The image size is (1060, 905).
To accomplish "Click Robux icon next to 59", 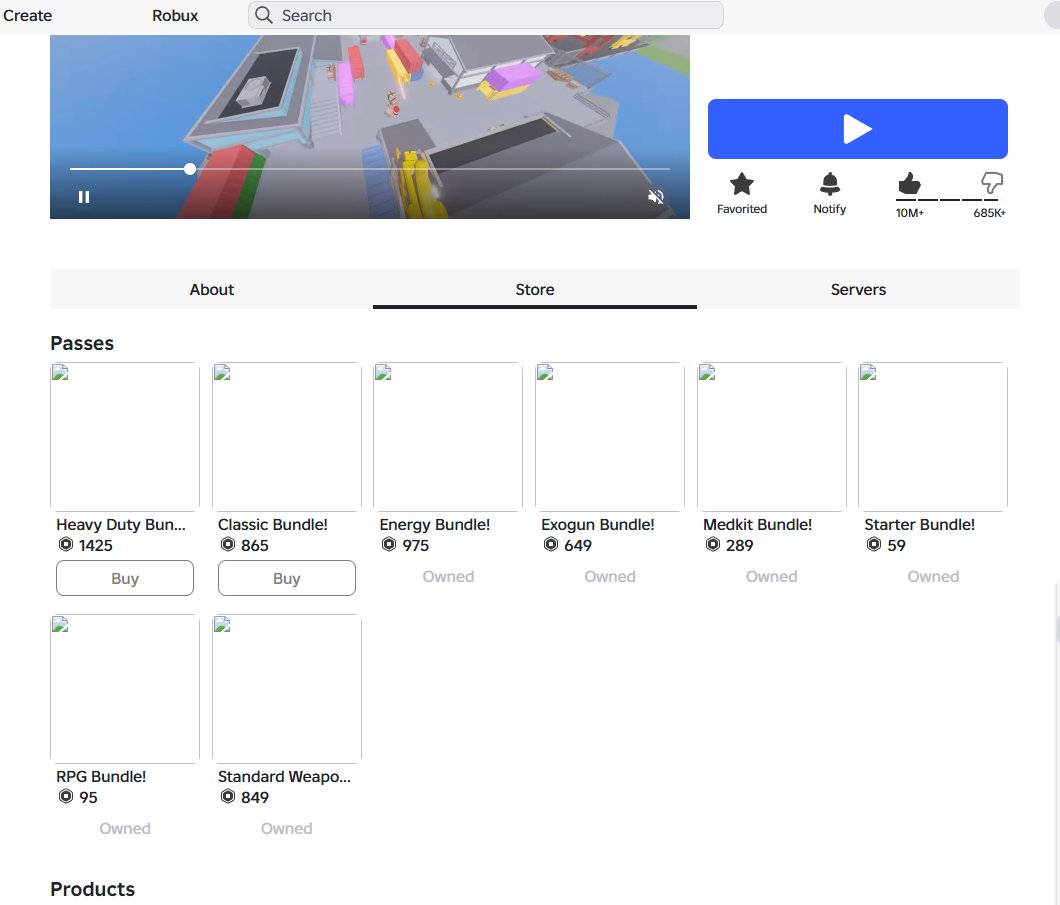I will [x=874, y=544].
